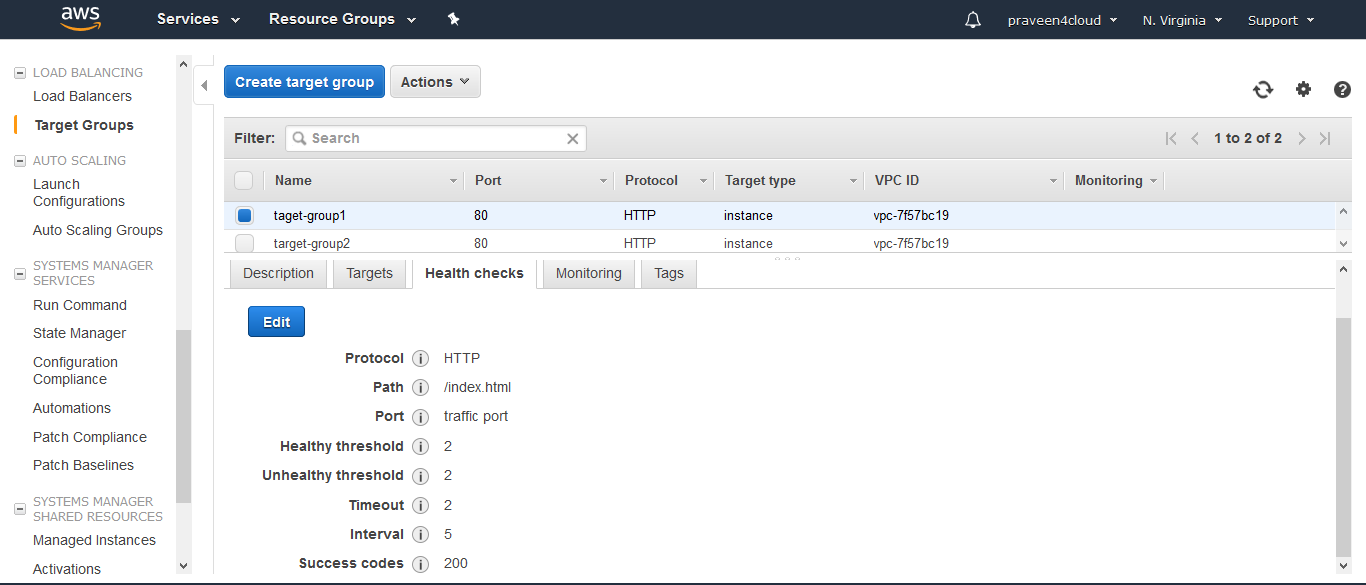1366x585 pixels.
Task: Click the AWS logo
Action: [80, 18]
